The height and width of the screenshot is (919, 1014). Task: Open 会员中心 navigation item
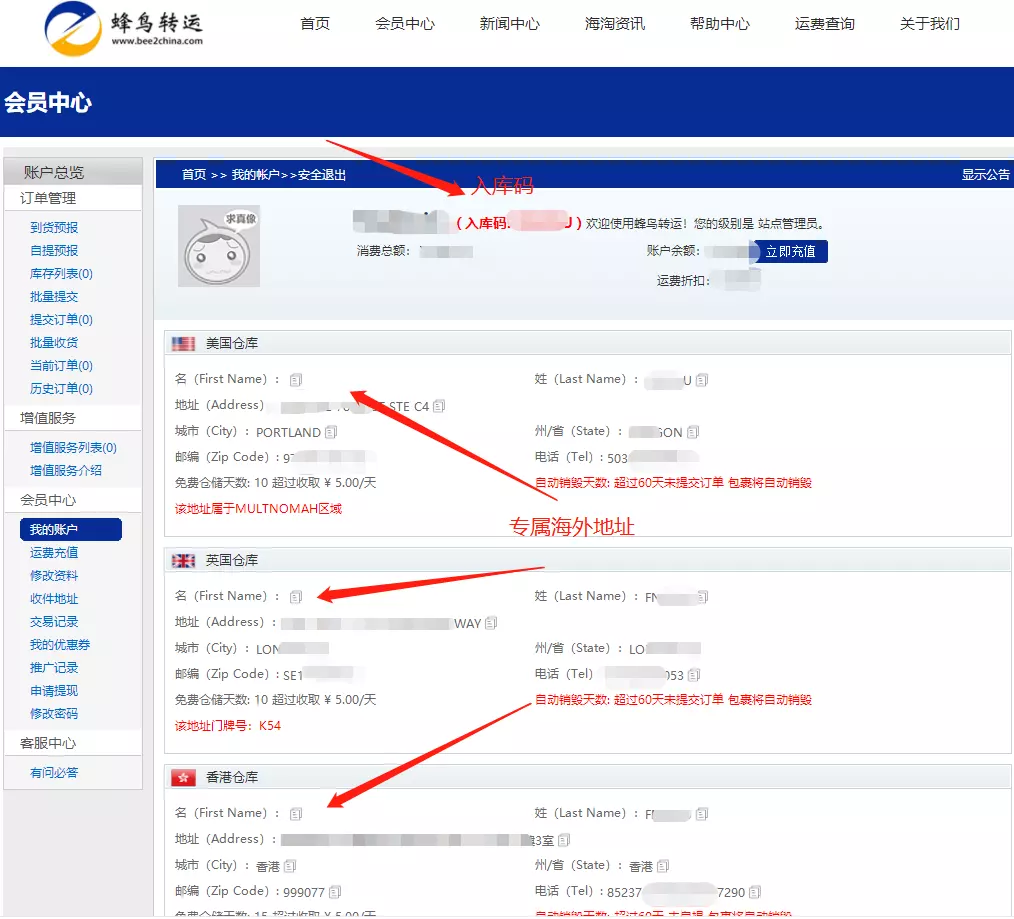405,24
